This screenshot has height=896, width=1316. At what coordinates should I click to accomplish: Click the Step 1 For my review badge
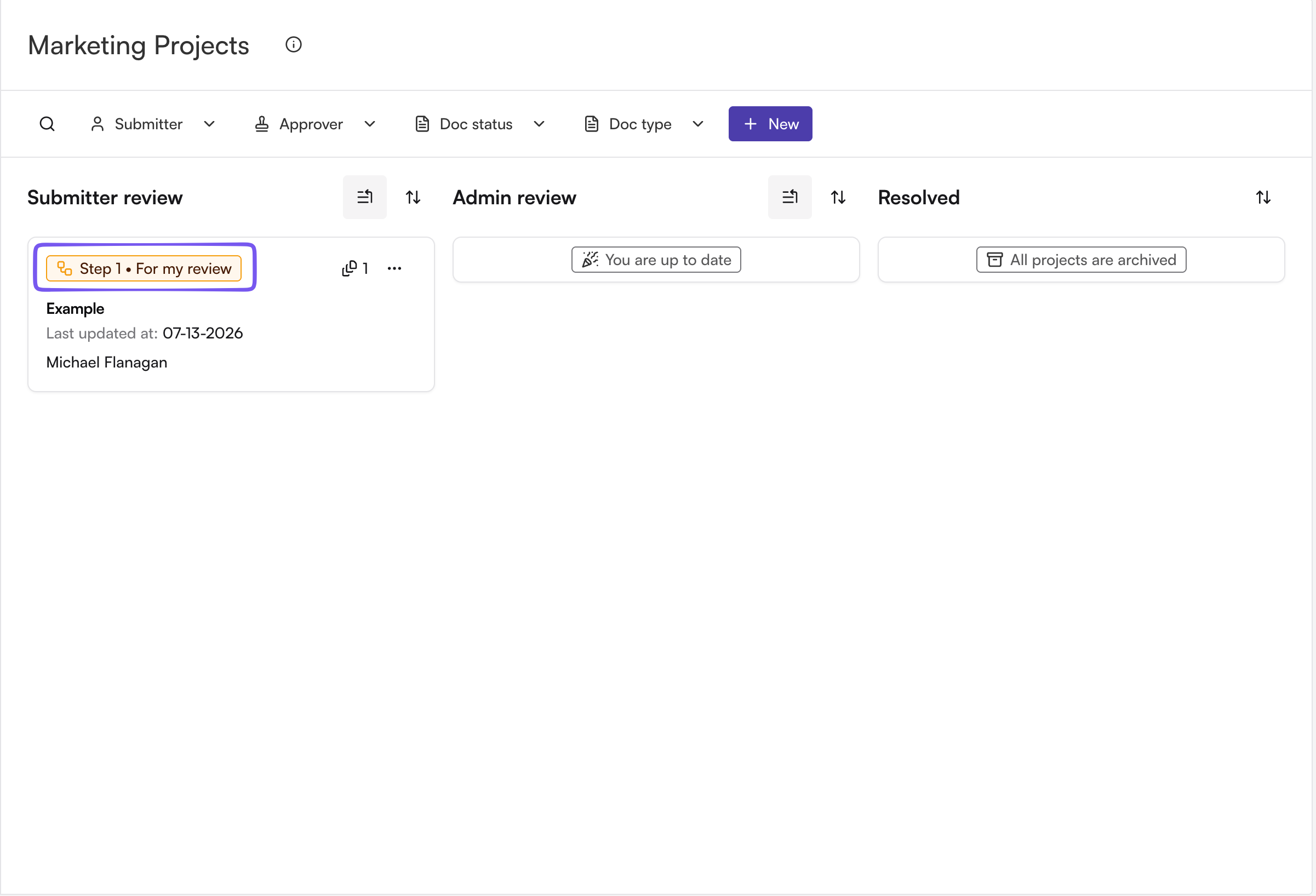(x=144, y=268)
